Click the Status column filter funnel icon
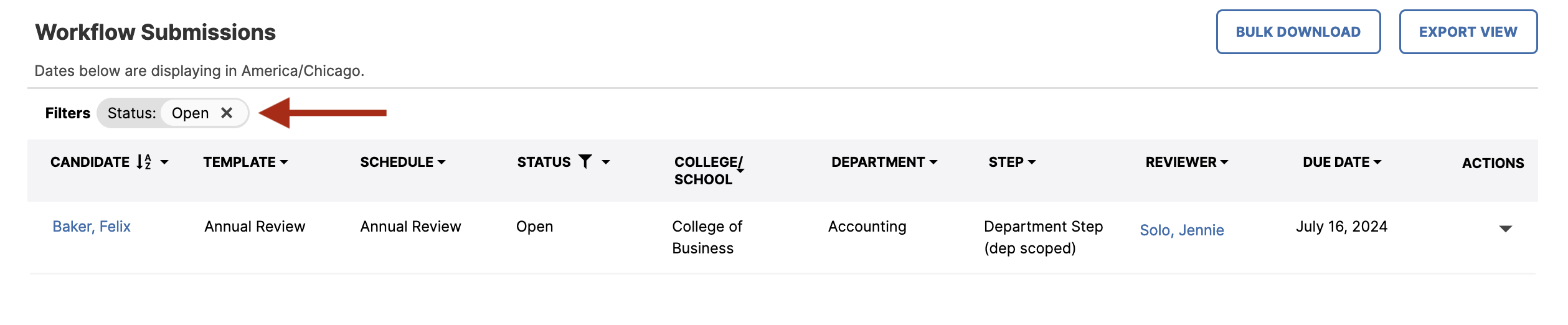The width and height of the screenshot is (1568, 325). [x=585, y=162]
